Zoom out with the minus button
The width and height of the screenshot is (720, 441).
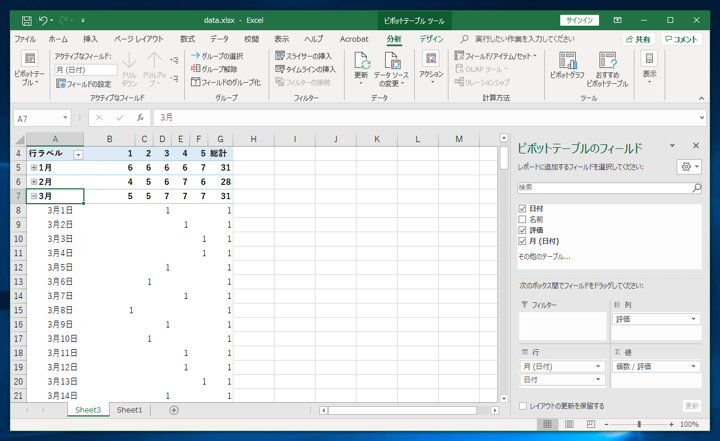(x=606, y=424)
